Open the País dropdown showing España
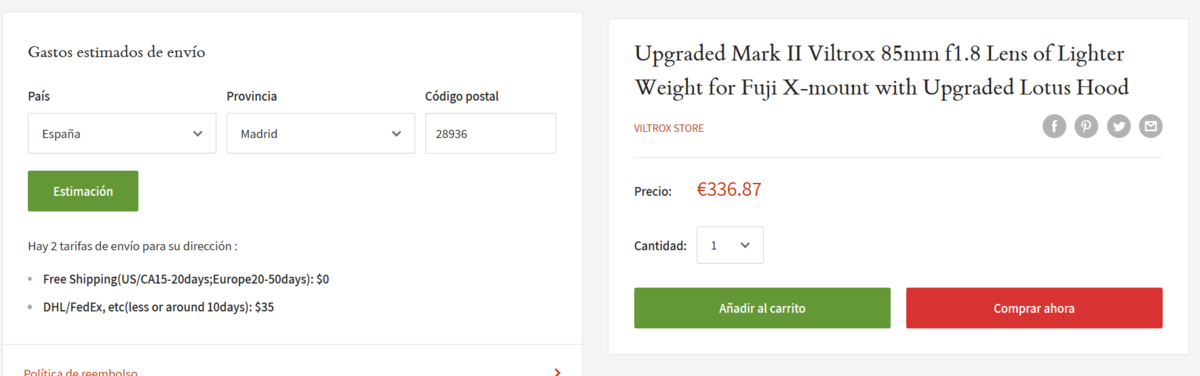The height and width of the screenshot is (376, 1200). pyautogui.click(x=122, y=133)
